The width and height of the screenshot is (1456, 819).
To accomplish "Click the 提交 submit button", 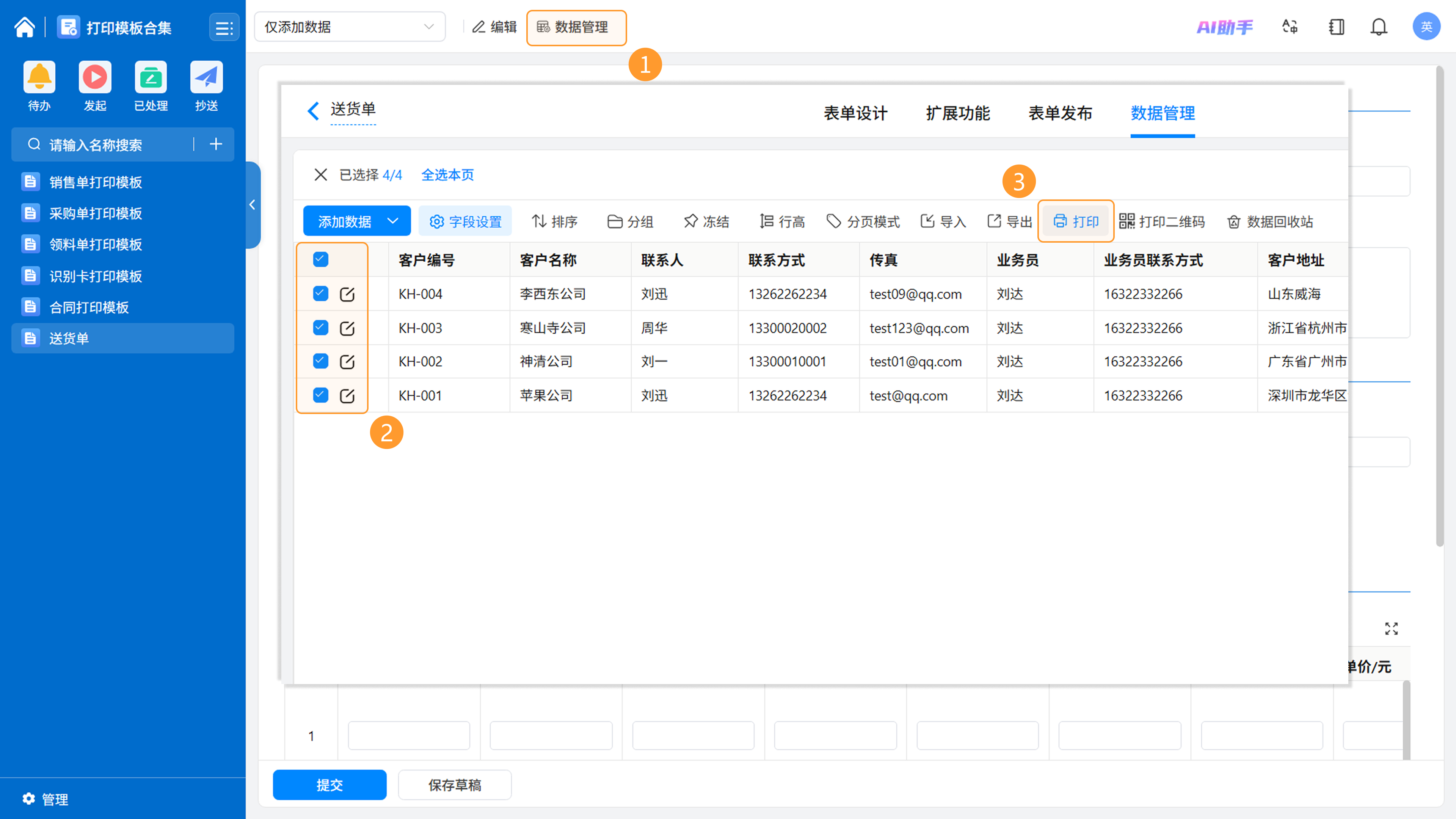I will (x=329, y=784).
